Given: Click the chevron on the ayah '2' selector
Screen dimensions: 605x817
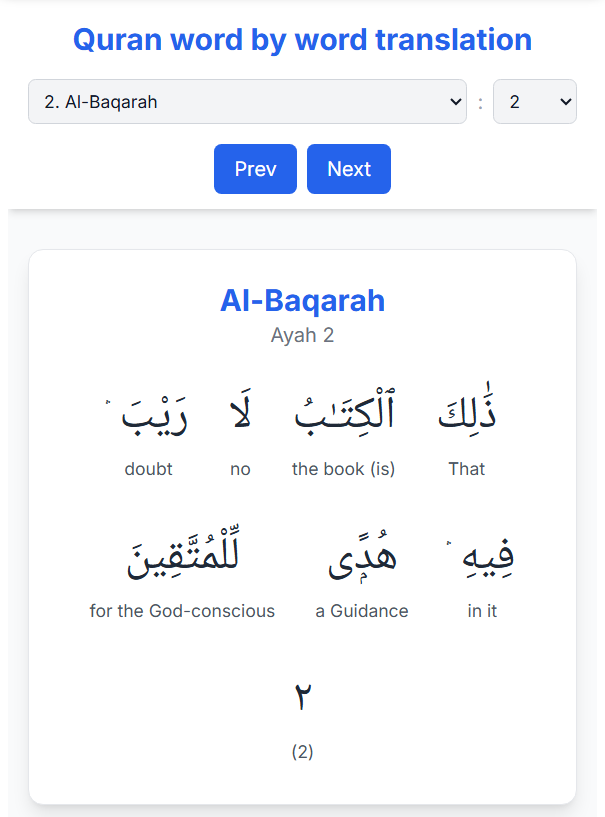Looking at the screenshot, I should click(567, 101).
